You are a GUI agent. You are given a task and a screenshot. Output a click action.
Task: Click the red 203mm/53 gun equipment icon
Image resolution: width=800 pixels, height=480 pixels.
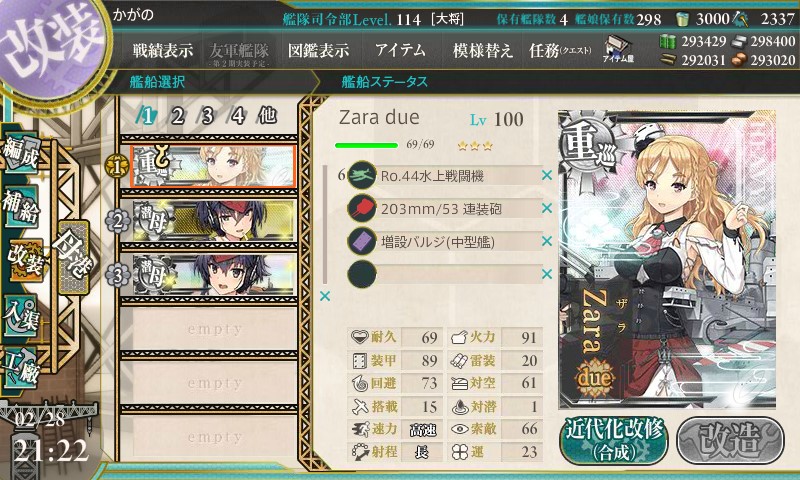point(362,209)
